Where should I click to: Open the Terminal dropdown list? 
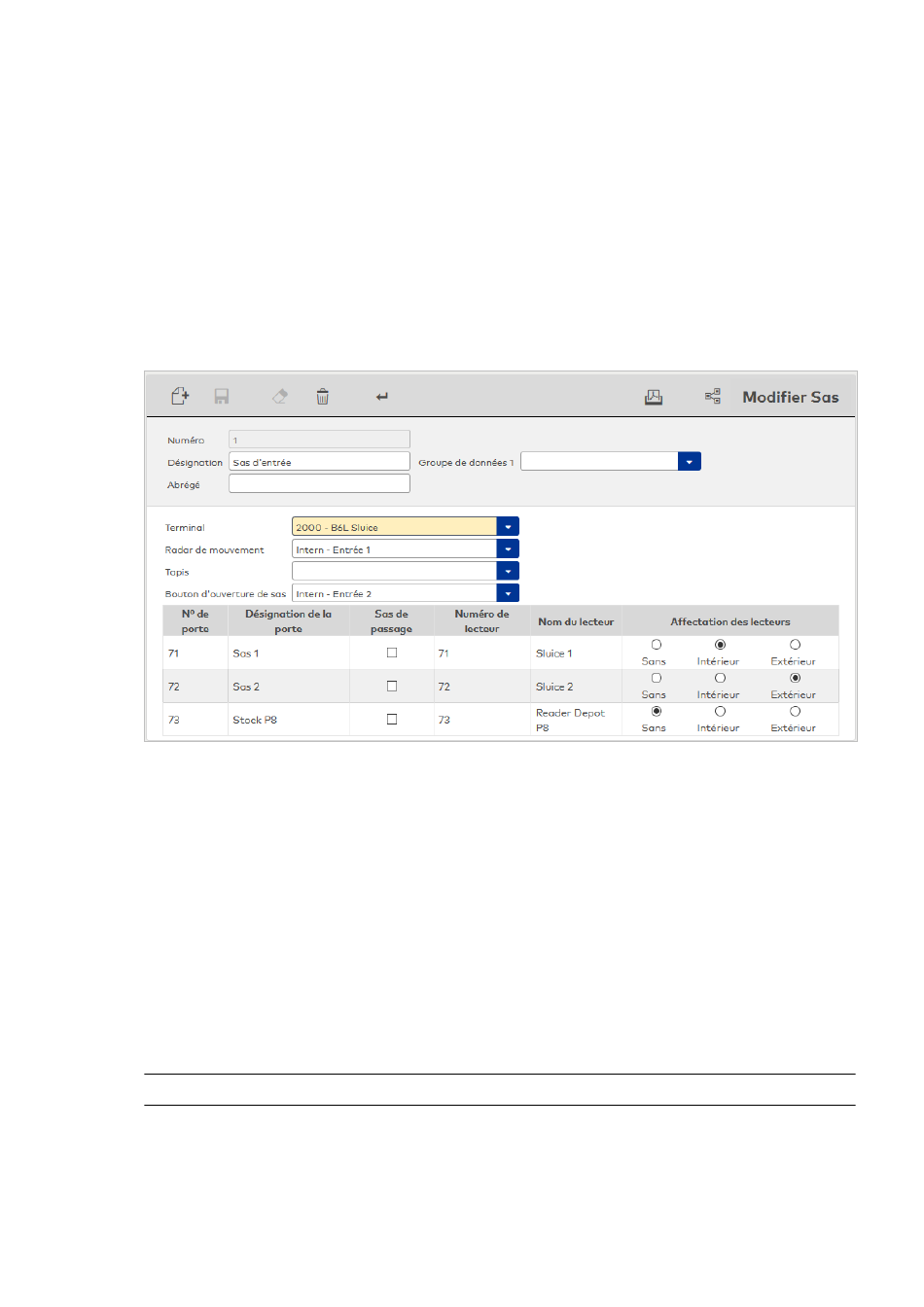point(508,527)
